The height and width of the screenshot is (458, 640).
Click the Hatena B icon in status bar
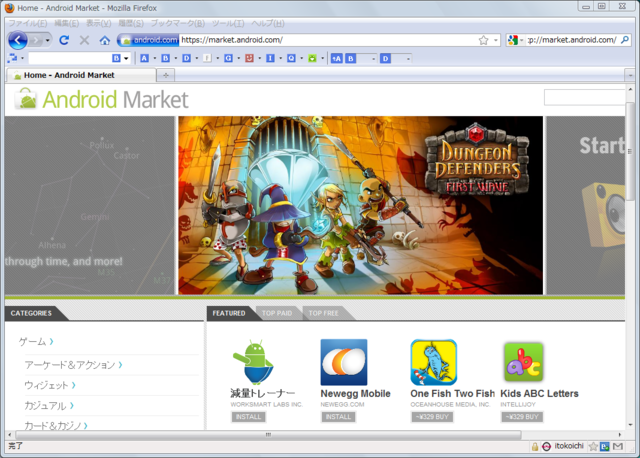(605, 447)
